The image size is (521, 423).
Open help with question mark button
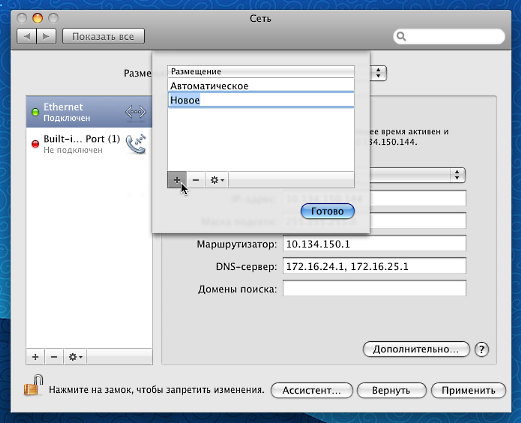(x=482, y=349)
